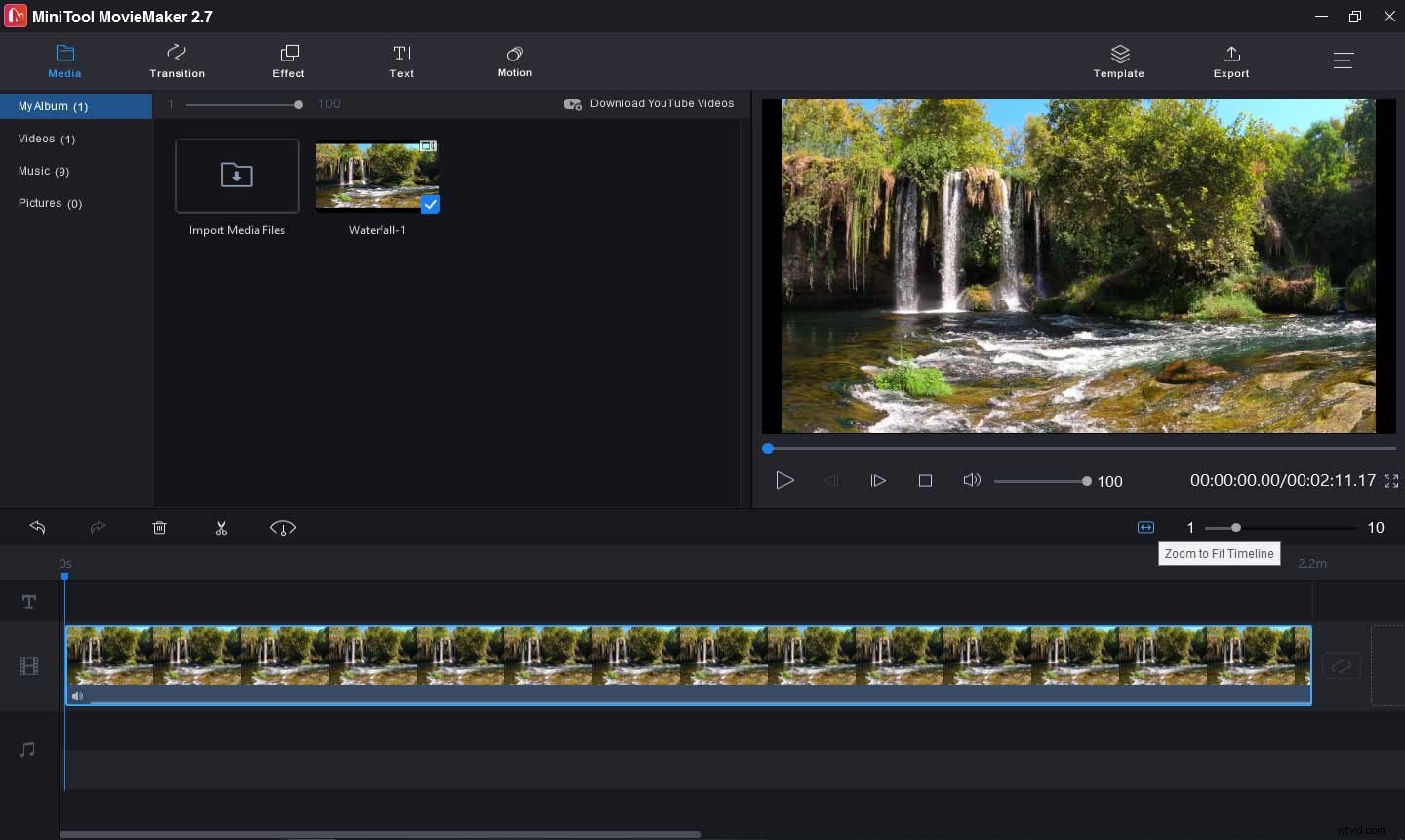Image resolution: width=1405 pixels, height=840 pixels.
Task: Enter fullscreen preview mode
Action: coord(1391,480)
